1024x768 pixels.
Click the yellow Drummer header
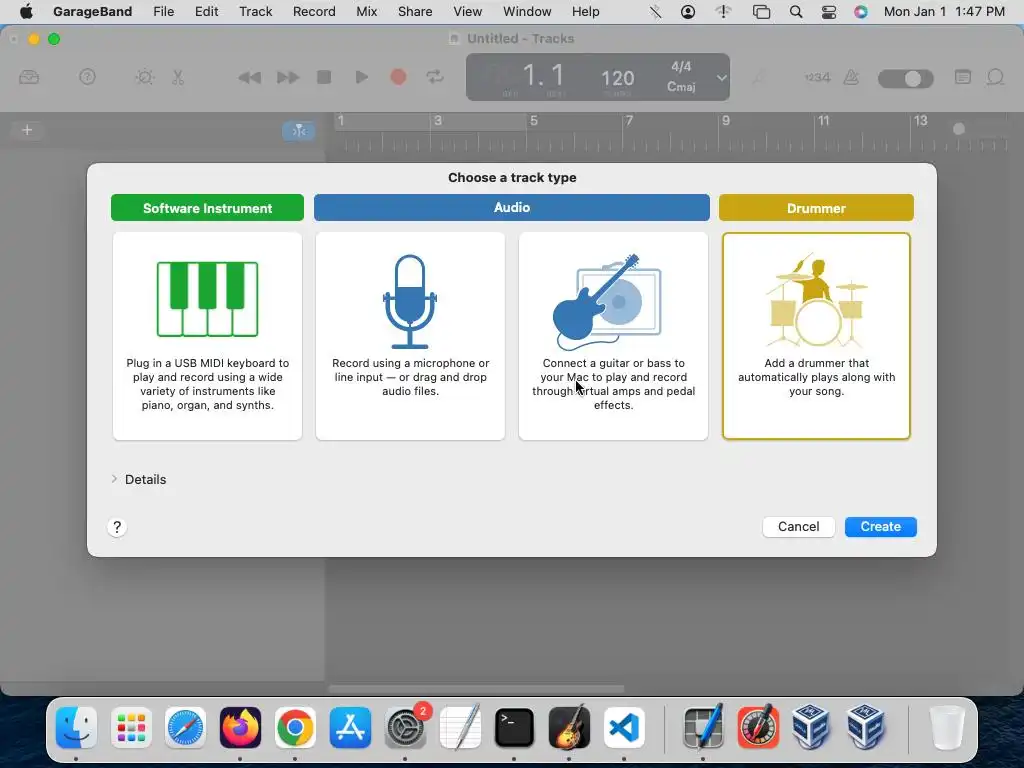coord(816,208)
